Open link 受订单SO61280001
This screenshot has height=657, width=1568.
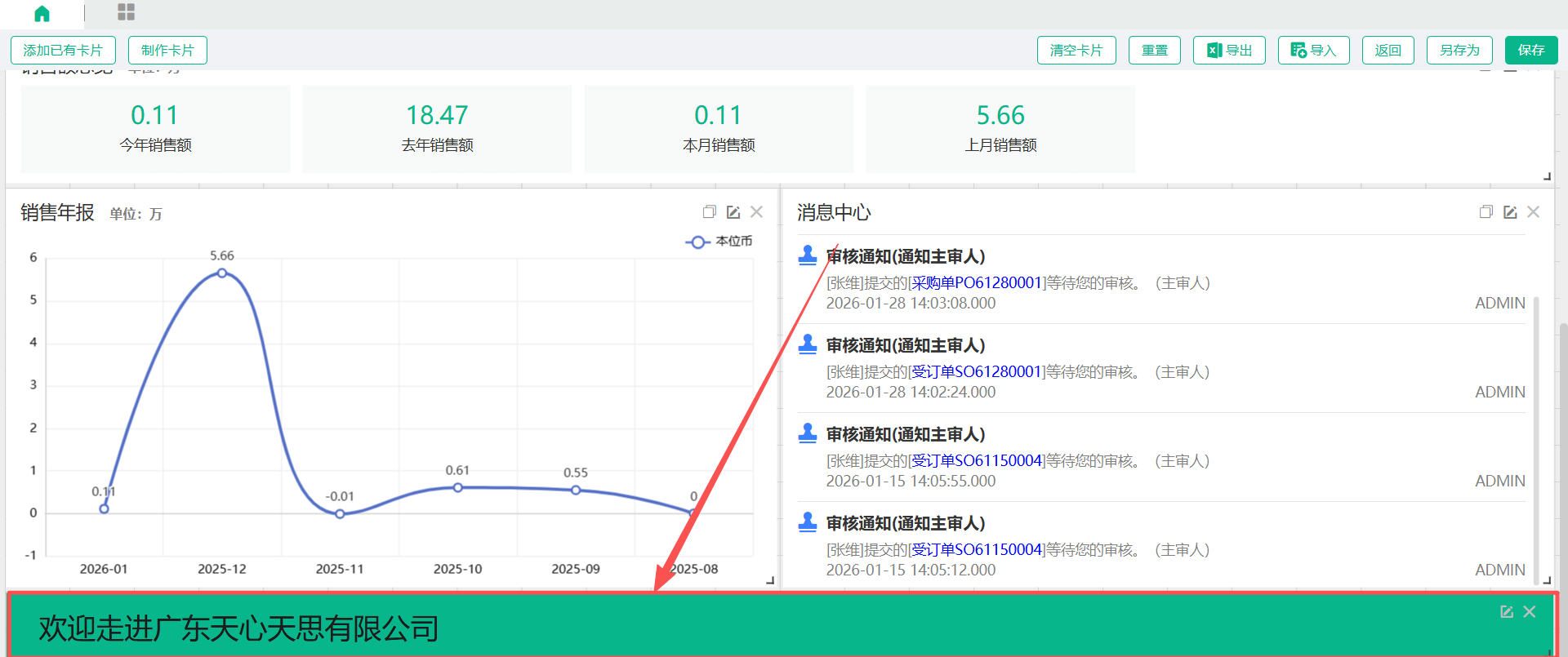[x=977, y=372]
